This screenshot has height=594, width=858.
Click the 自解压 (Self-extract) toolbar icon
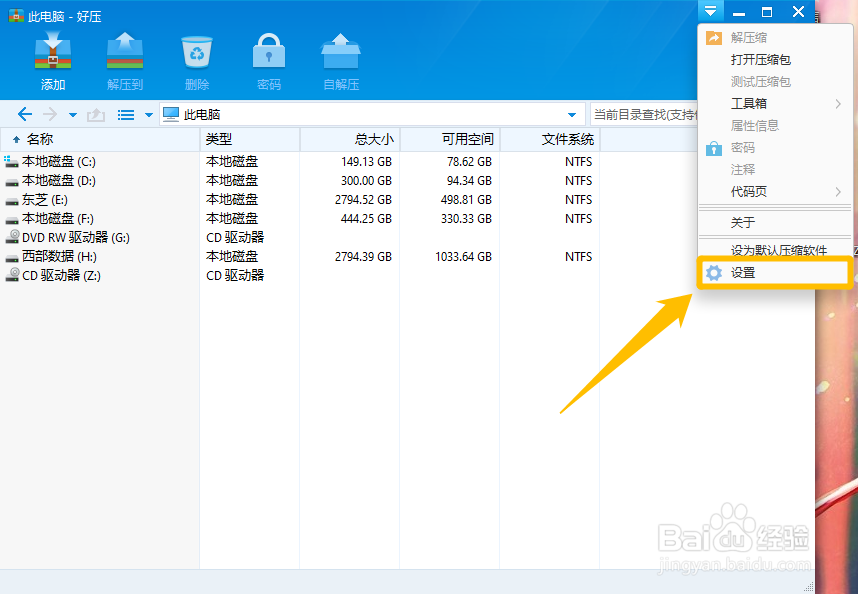click(340, 51)
